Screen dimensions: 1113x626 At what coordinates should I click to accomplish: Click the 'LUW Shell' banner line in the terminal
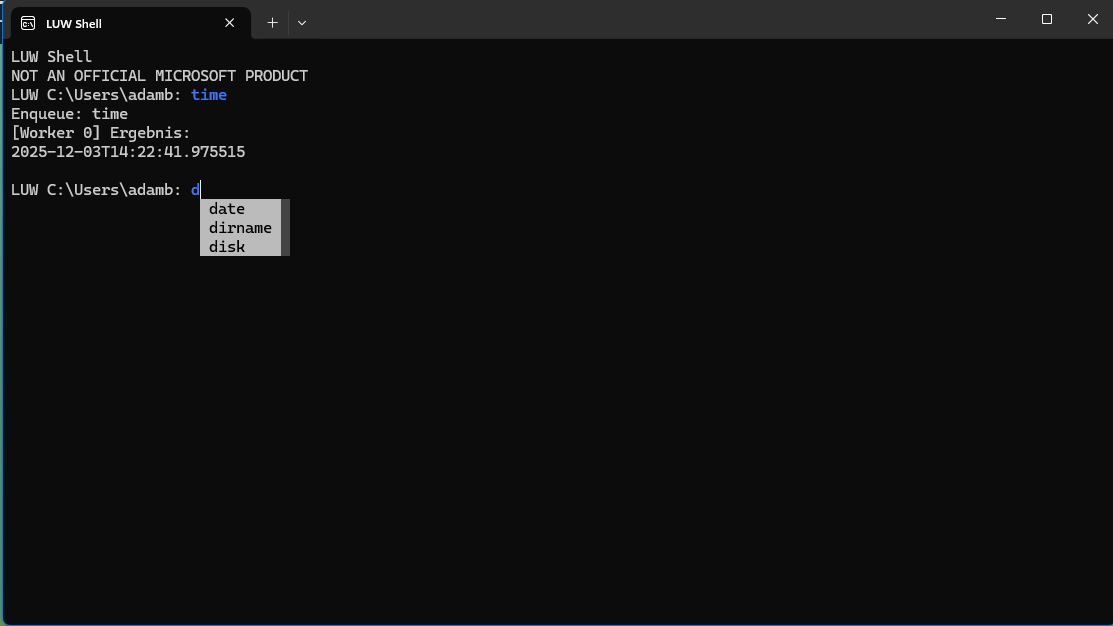(x=51, y=57)
